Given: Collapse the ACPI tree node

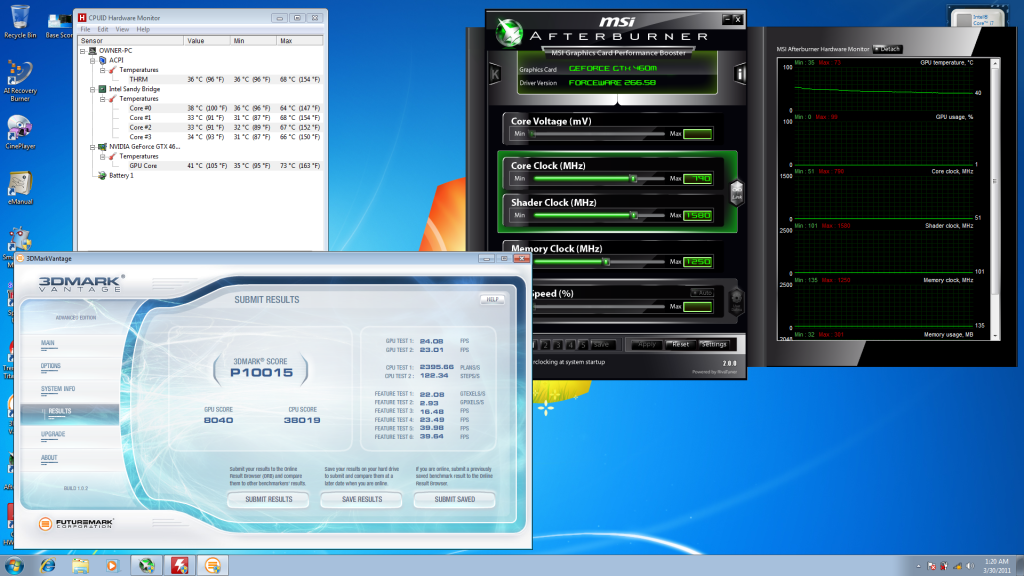Looking at the screenshot, I should tap(93, 60).
